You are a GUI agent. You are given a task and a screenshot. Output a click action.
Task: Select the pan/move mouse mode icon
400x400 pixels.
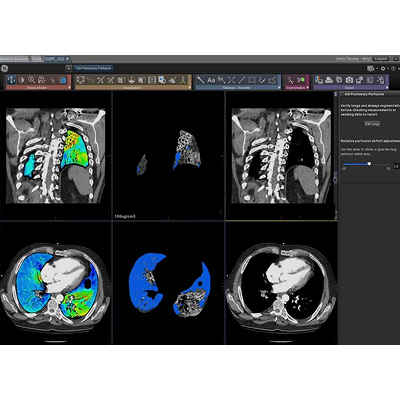click(x=11, y=80)
